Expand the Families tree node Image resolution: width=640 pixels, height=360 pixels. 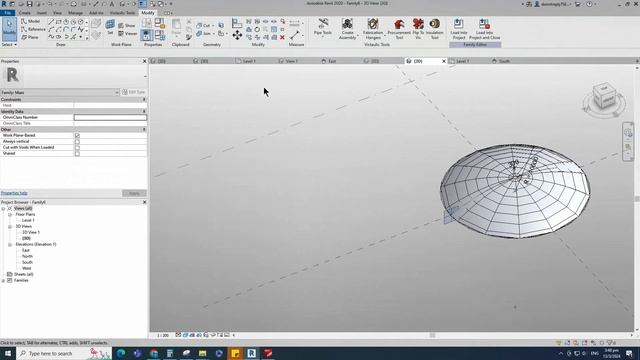[x=3, y=280]
